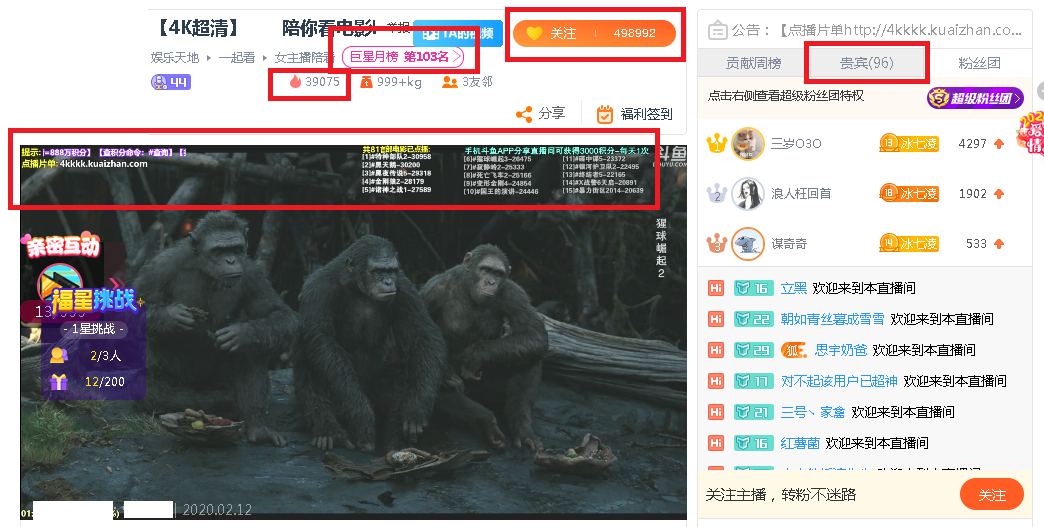Viewport: 1044px width, 527px height.
Task: Click 冰七凌 fan badge level 13
Action: pyautogui.click(x=909, y=144)
